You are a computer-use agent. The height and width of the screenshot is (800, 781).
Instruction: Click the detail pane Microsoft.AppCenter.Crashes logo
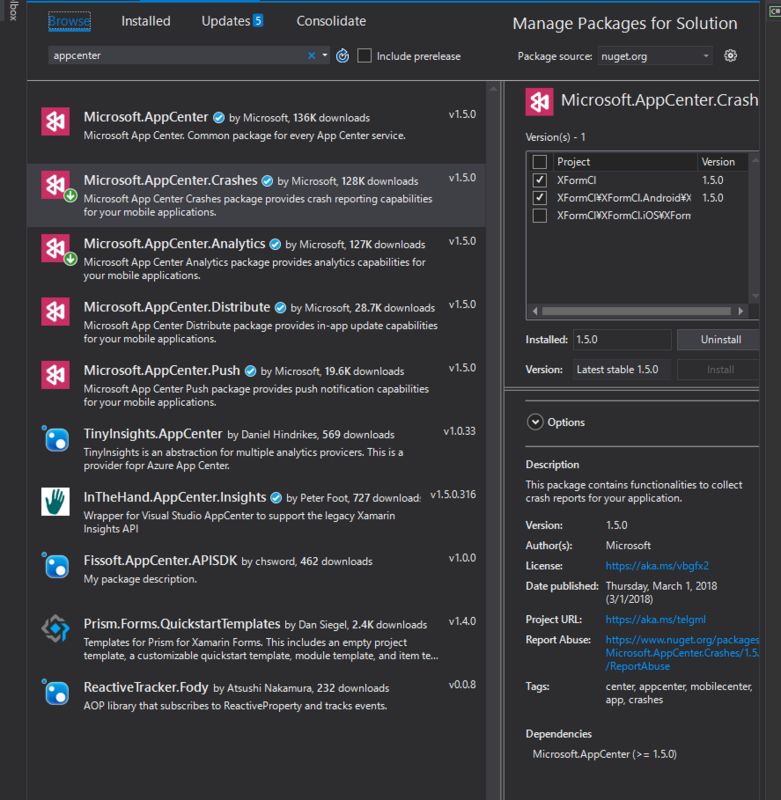point(539,102)
